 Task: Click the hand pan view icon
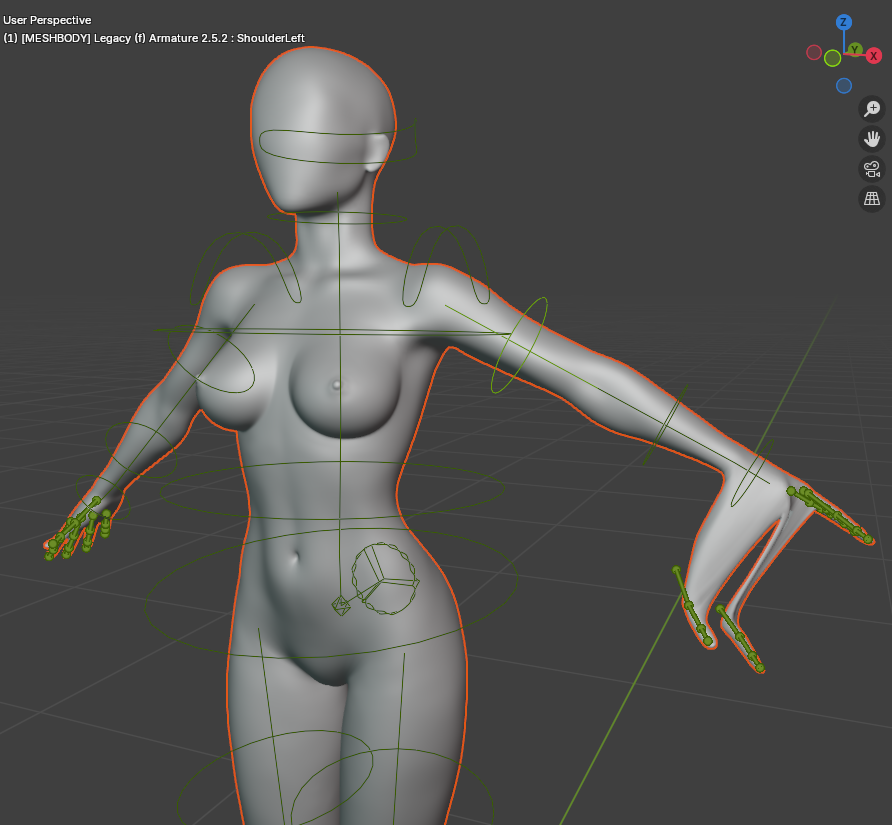tap(872, 139)
